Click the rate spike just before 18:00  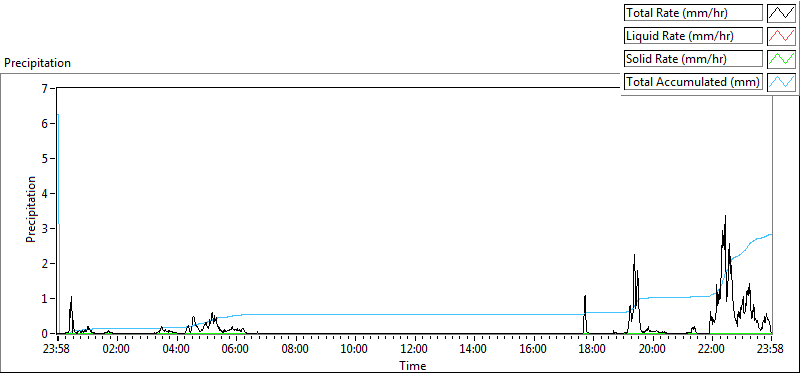(585, 297)
